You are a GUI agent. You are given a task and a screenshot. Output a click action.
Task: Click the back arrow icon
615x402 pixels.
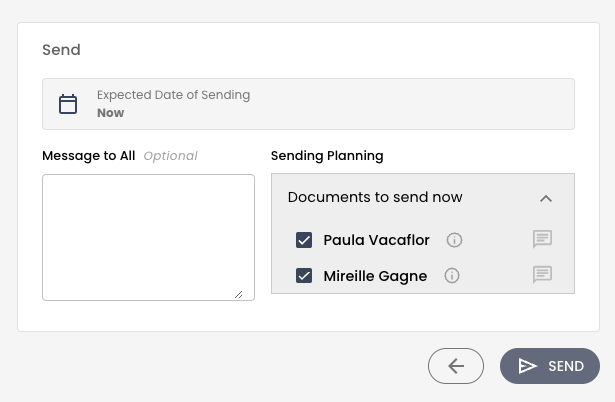coord(456,366)
